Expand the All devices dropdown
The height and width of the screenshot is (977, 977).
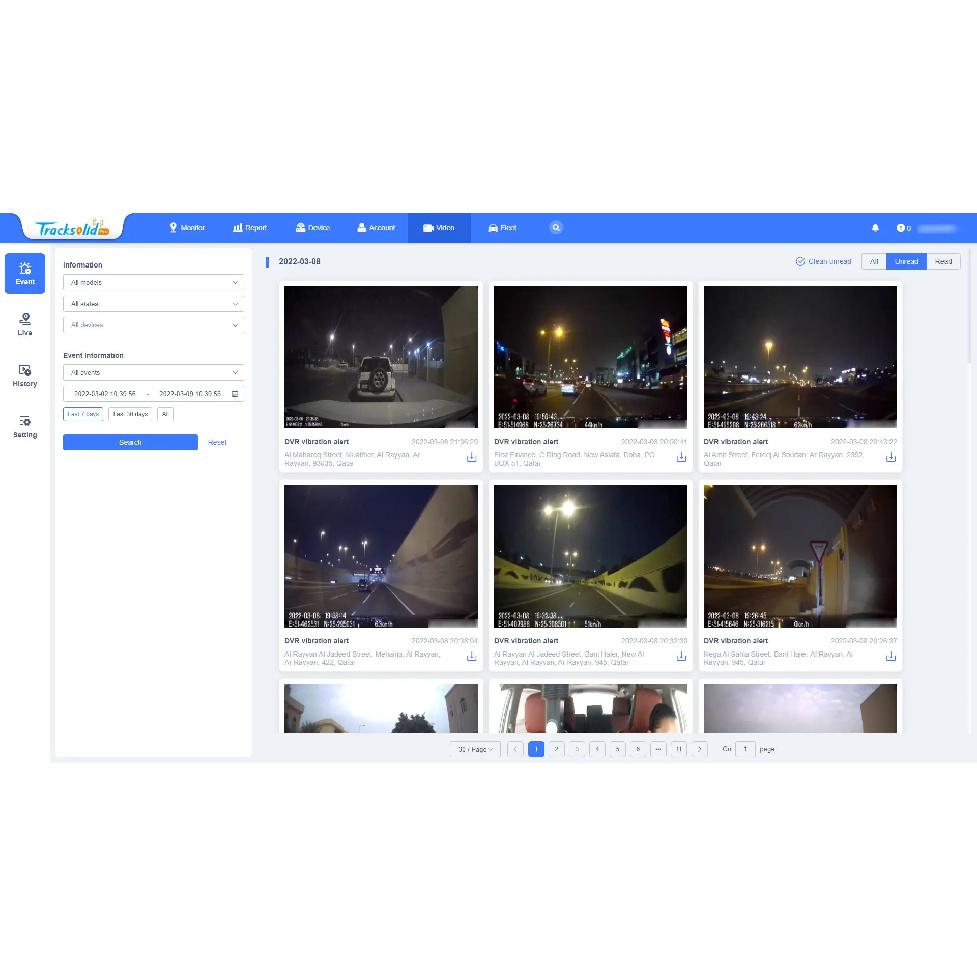coord(153,325)
